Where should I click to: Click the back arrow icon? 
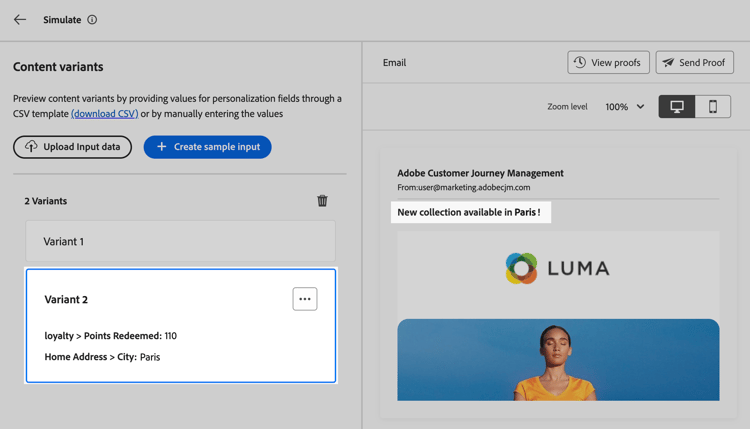tap(20, 19)
